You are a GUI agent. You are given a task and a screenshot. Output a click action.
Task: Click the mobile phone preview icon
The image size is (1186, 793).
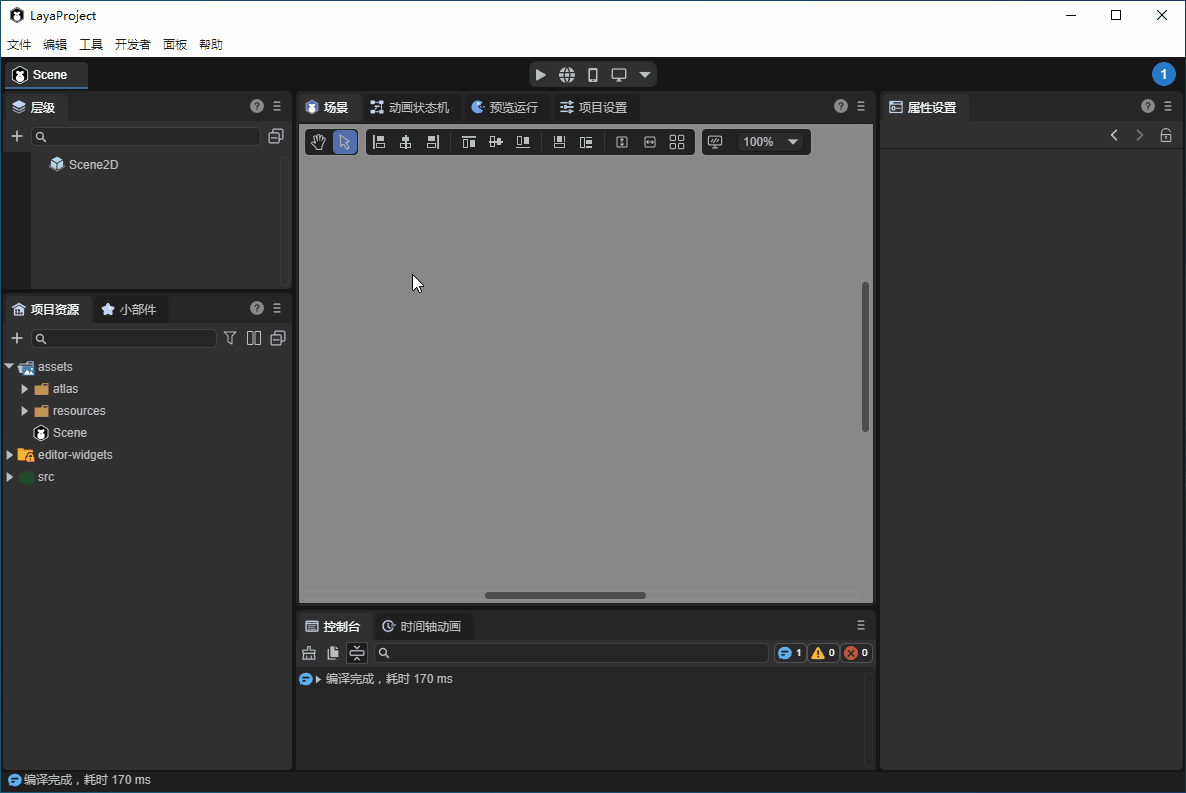click(x=593, y=75)
